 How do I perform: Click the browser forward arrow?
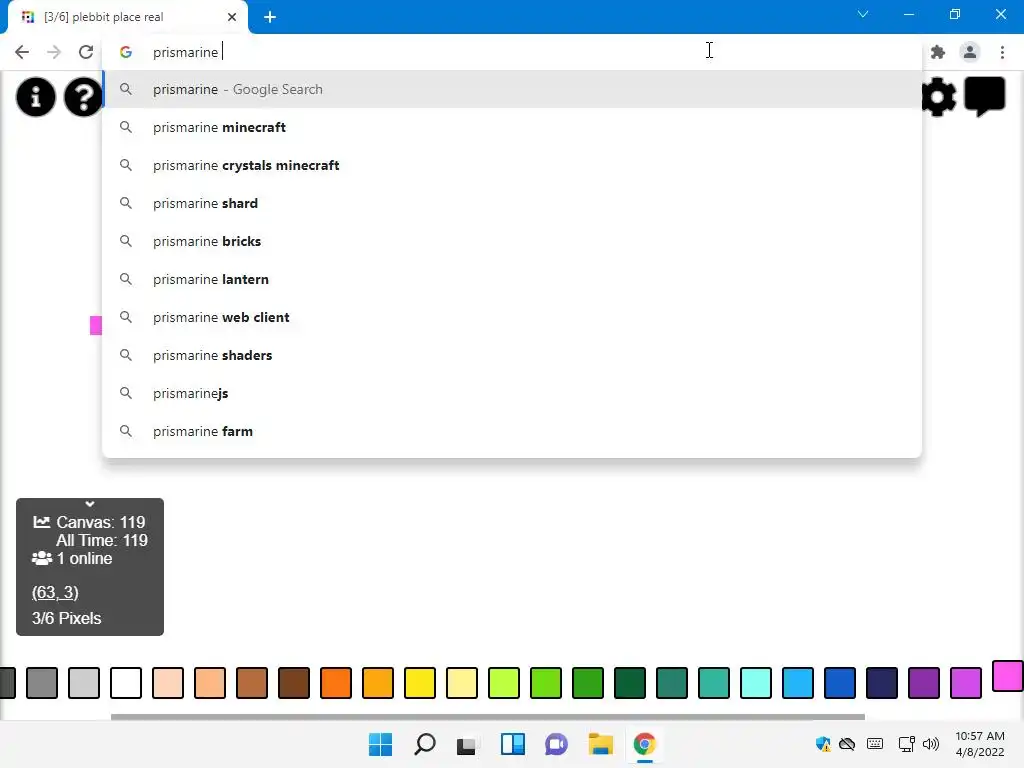tap(54, 52)
